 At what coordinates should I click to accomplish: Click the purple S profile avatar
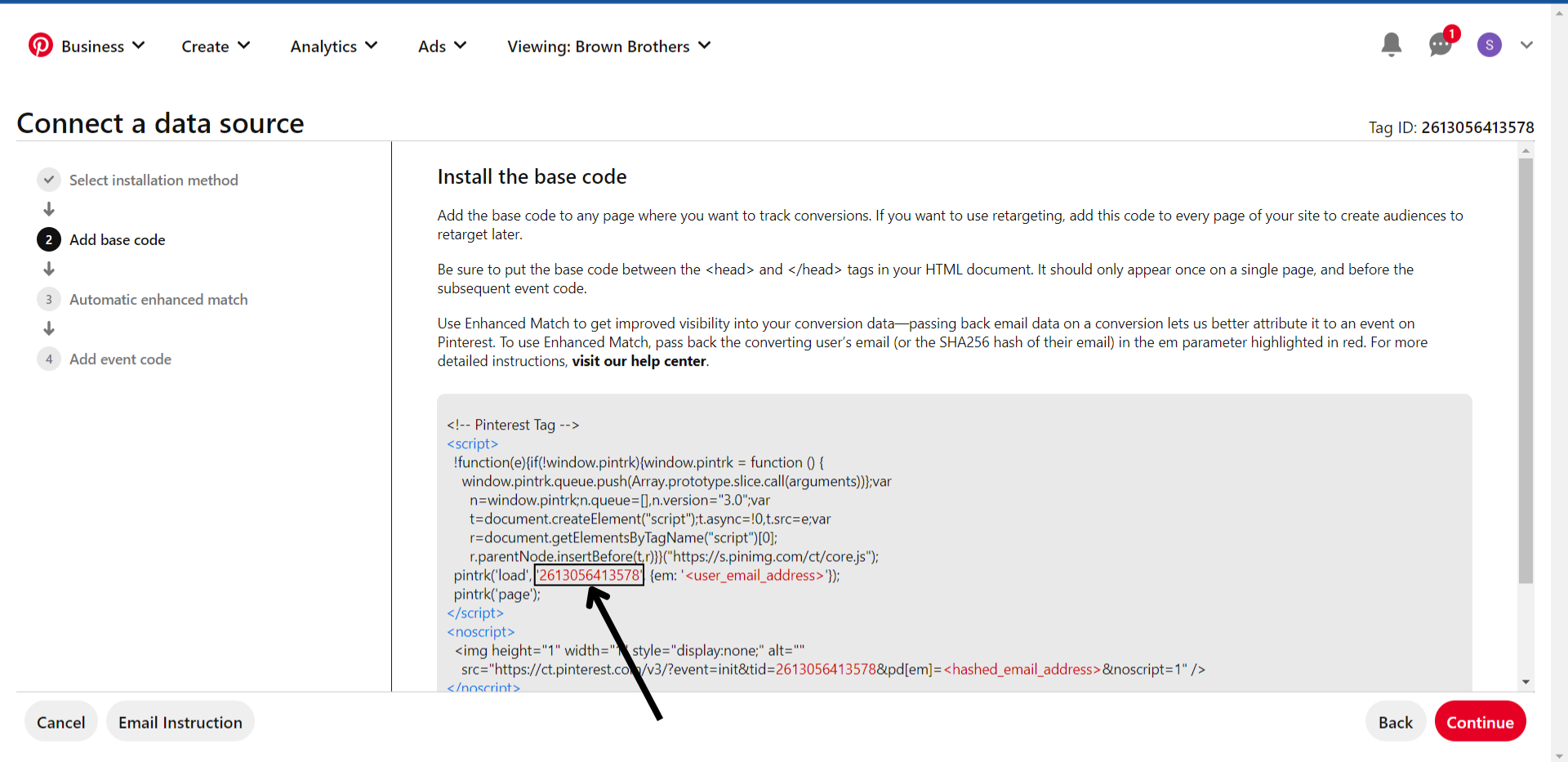click(1490, 45)
